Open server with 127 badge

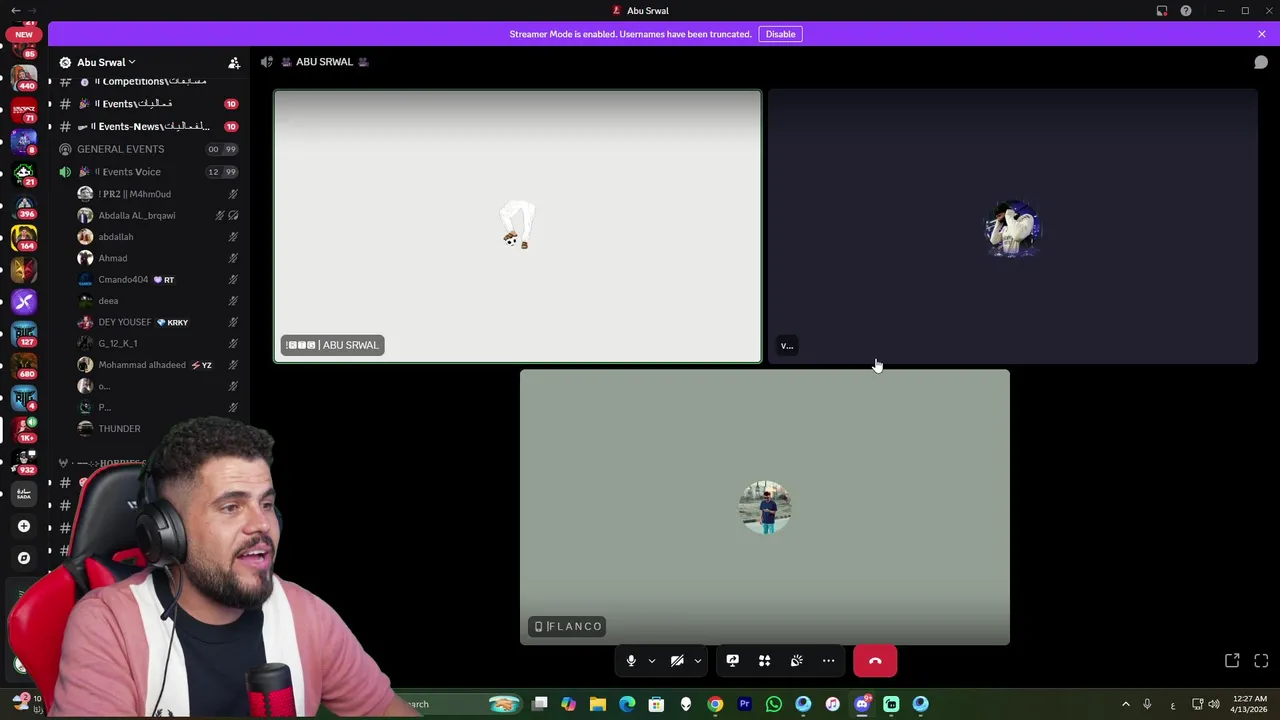24,334
